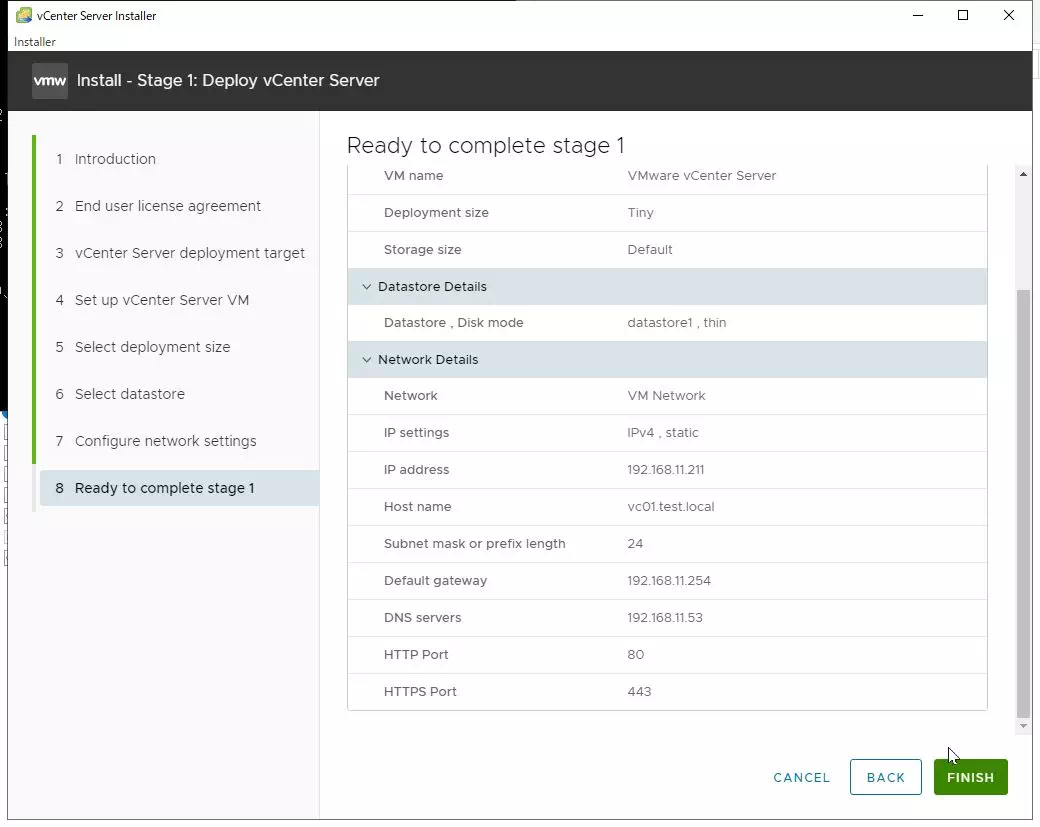Click the Subnet mask or prefix length label
This screenshot has height=827, width=1040.
tap(474, 544)
